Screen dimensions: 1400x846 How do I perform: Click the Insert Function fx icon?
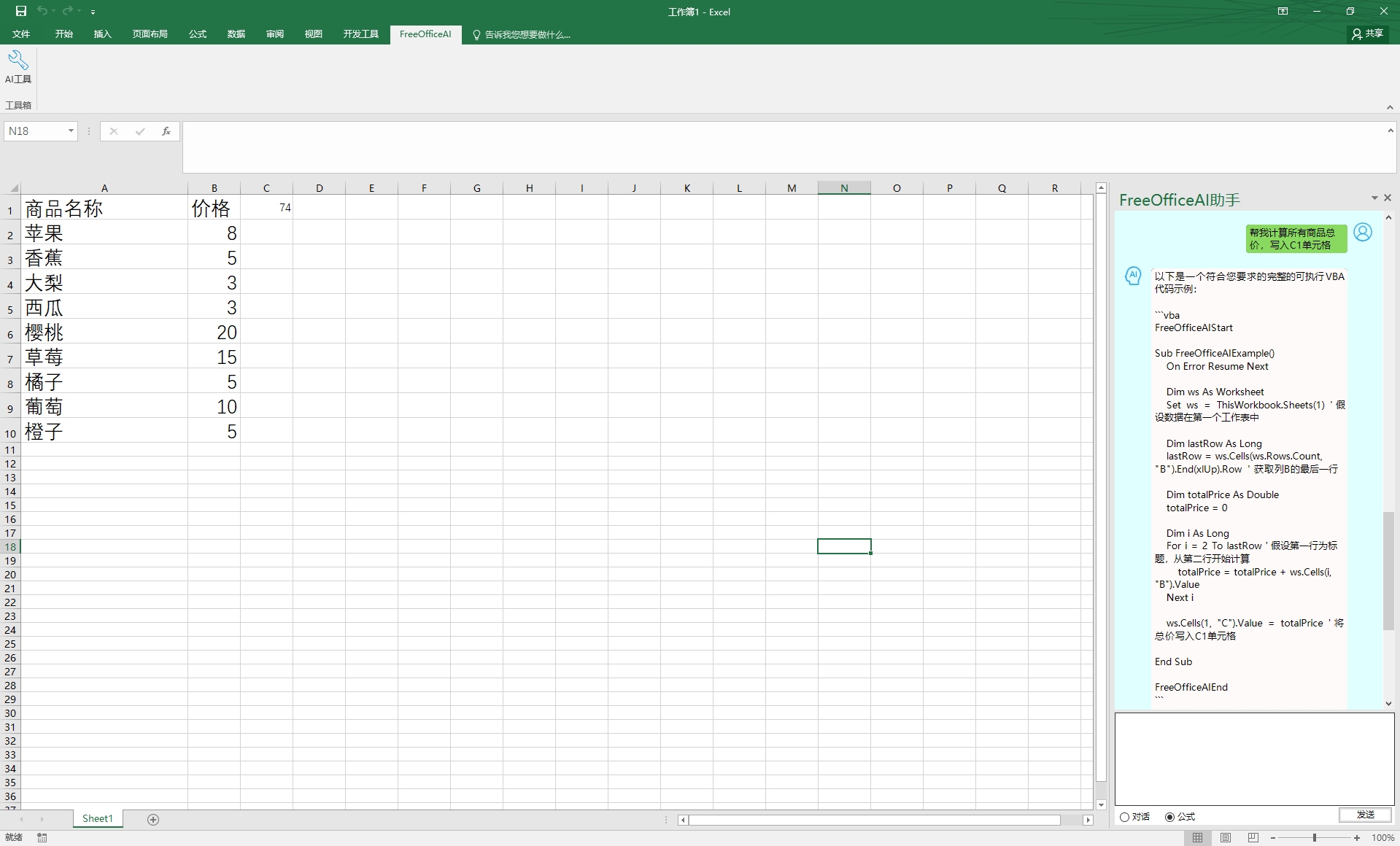(166, 131)
